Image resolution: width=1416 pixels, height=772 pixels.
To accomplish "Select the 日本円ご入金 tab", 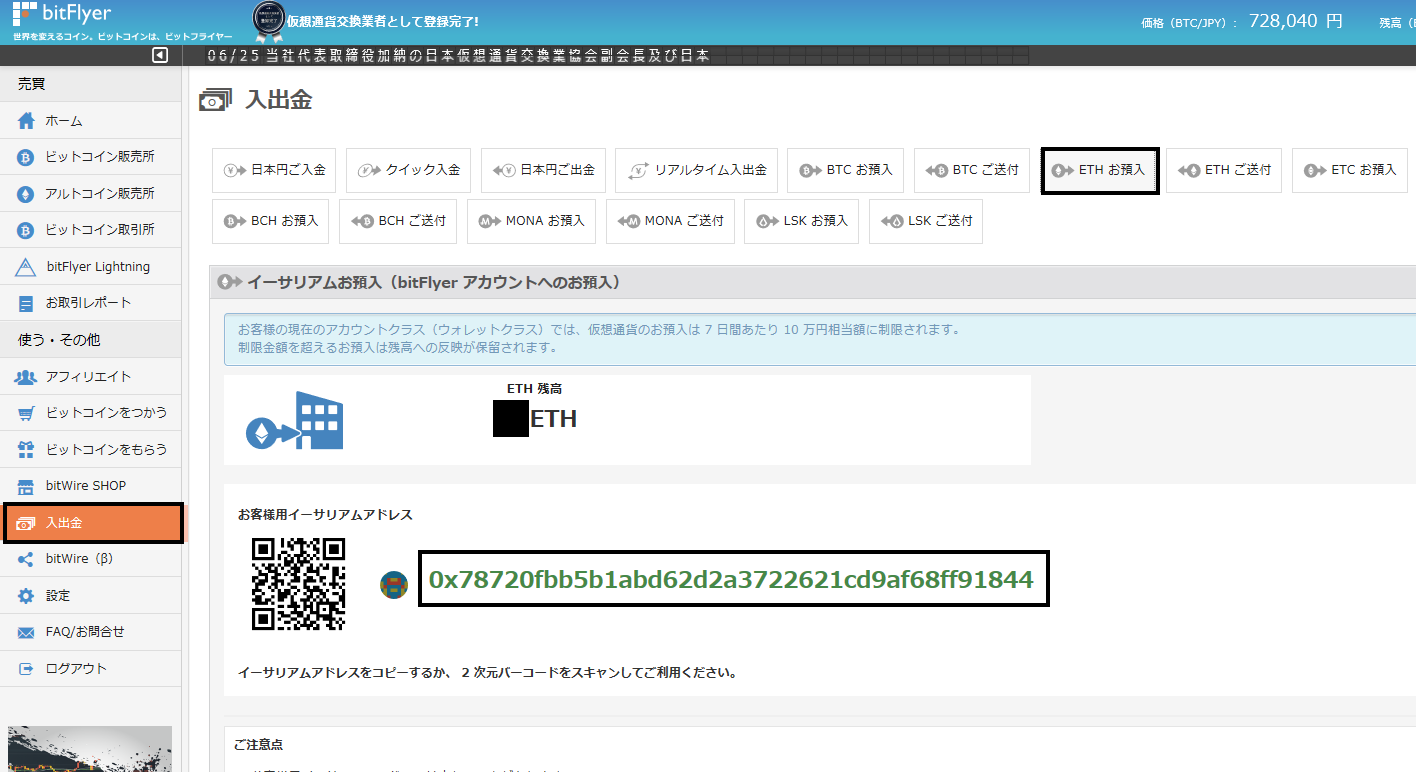I will click(274, 170).
